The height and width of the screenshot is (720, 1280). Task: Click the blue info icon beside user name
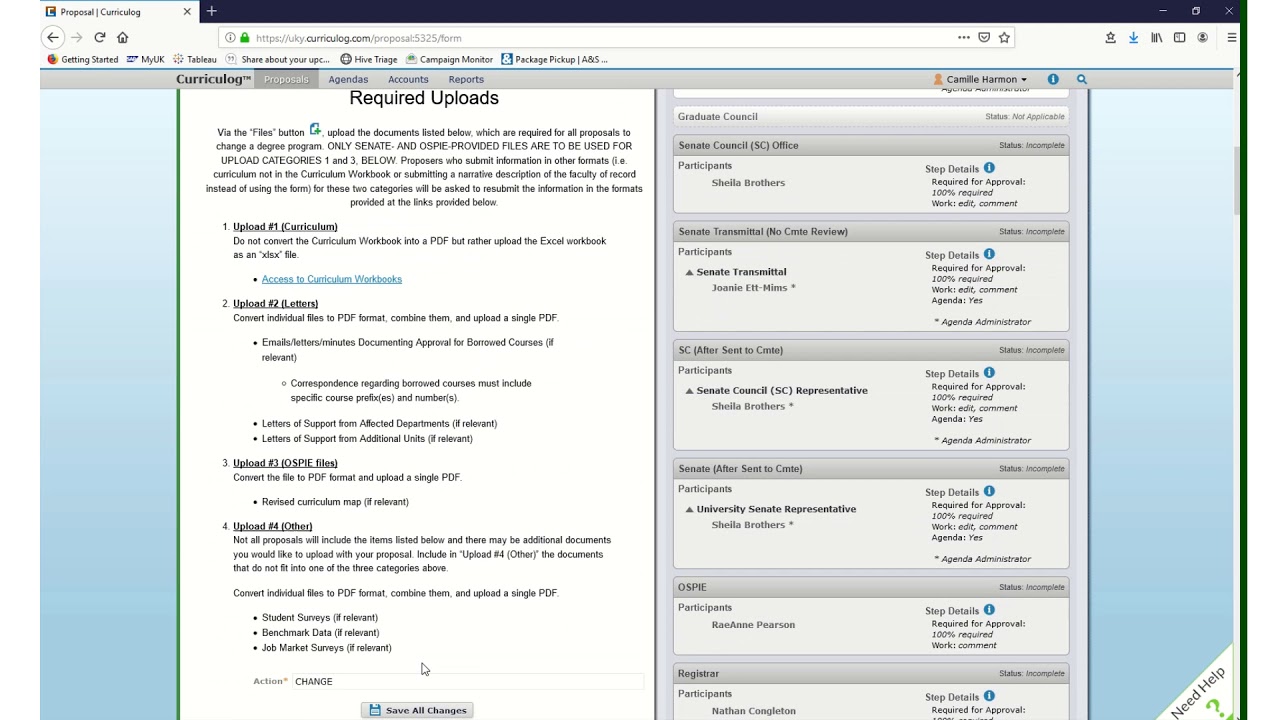tap(1053, 79)
